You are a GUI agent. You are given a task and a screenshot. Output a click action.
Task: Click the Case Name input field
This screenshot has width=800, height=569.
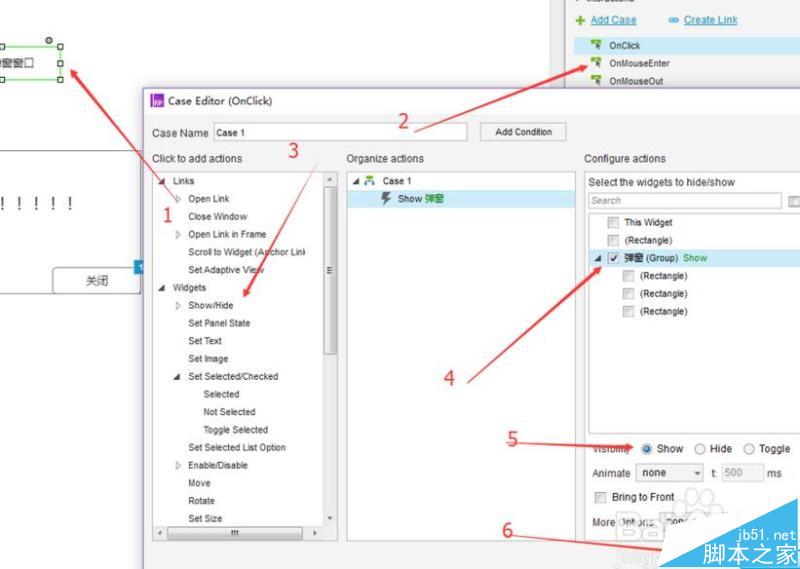point(340,132)
